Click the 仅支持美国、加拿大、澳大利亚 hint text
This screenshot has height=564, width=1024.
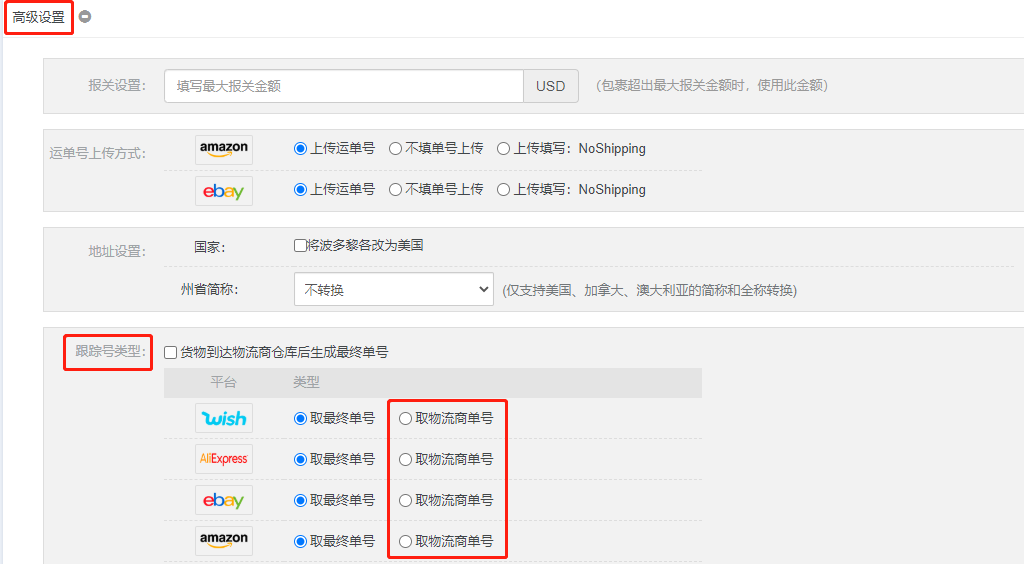[x=650, y=290]
